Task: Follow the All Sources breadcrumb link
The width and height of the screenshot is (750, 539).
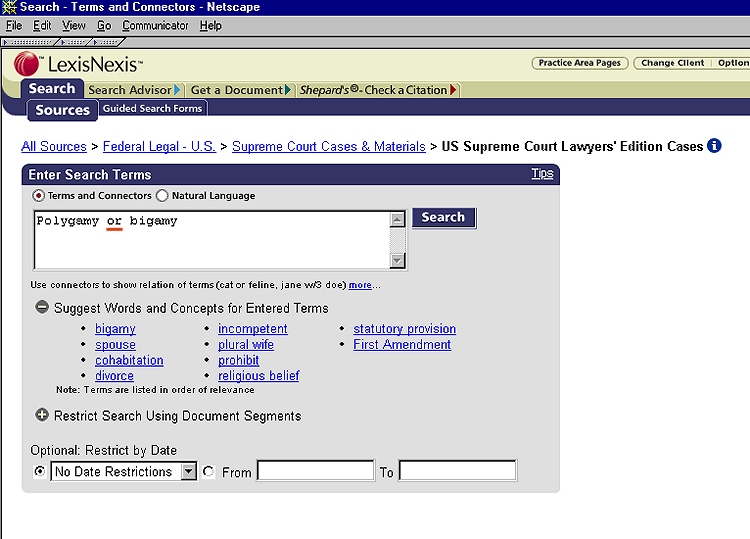Action: 54,146
